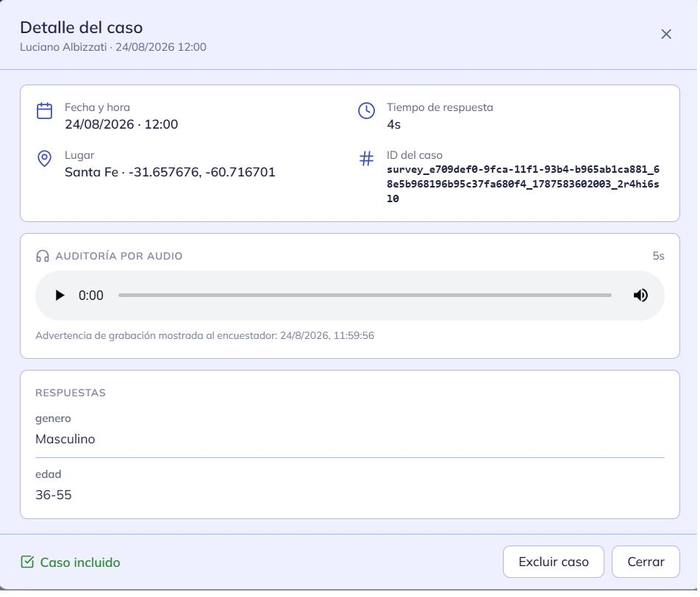Click the Caso incluido checkmark icon
This screenshot has width=700, height=597.
27,562
